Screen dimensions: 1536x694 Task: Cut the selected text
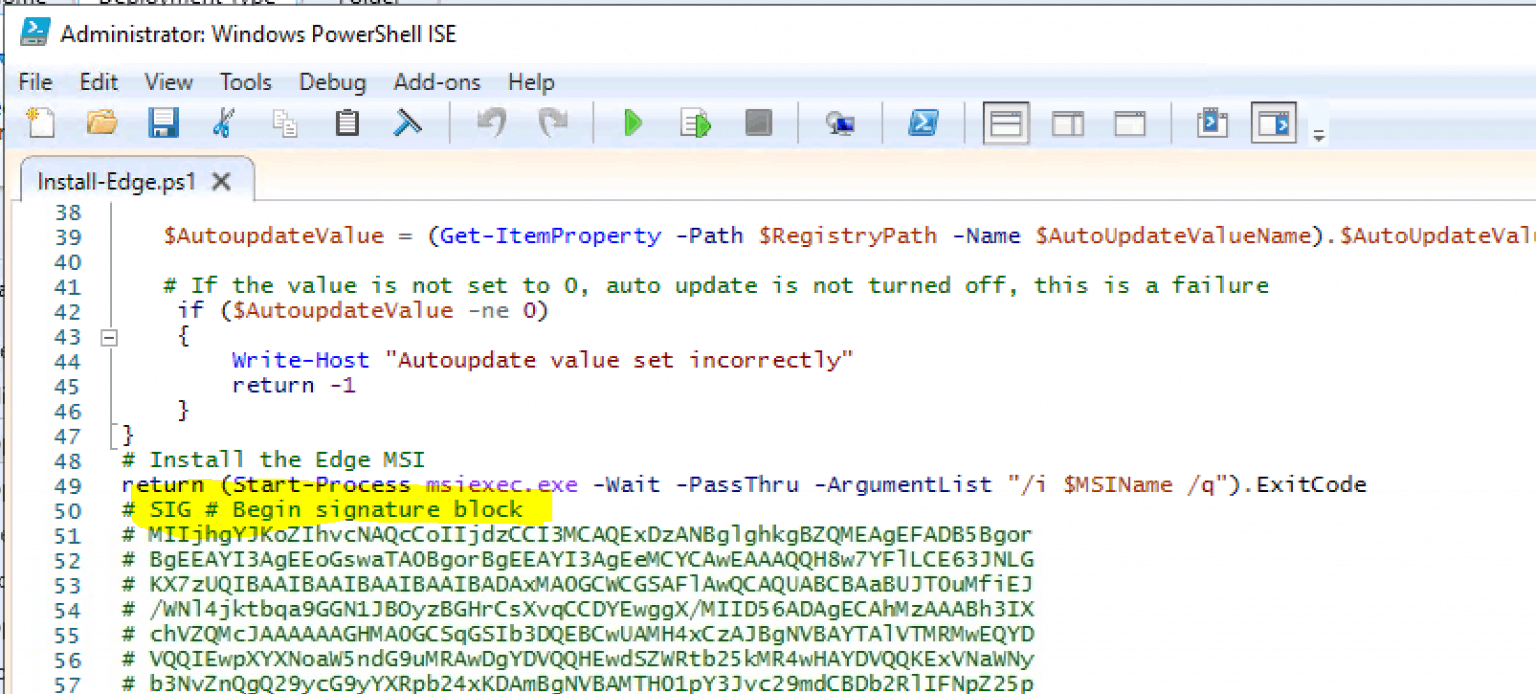tap(223, 123)
